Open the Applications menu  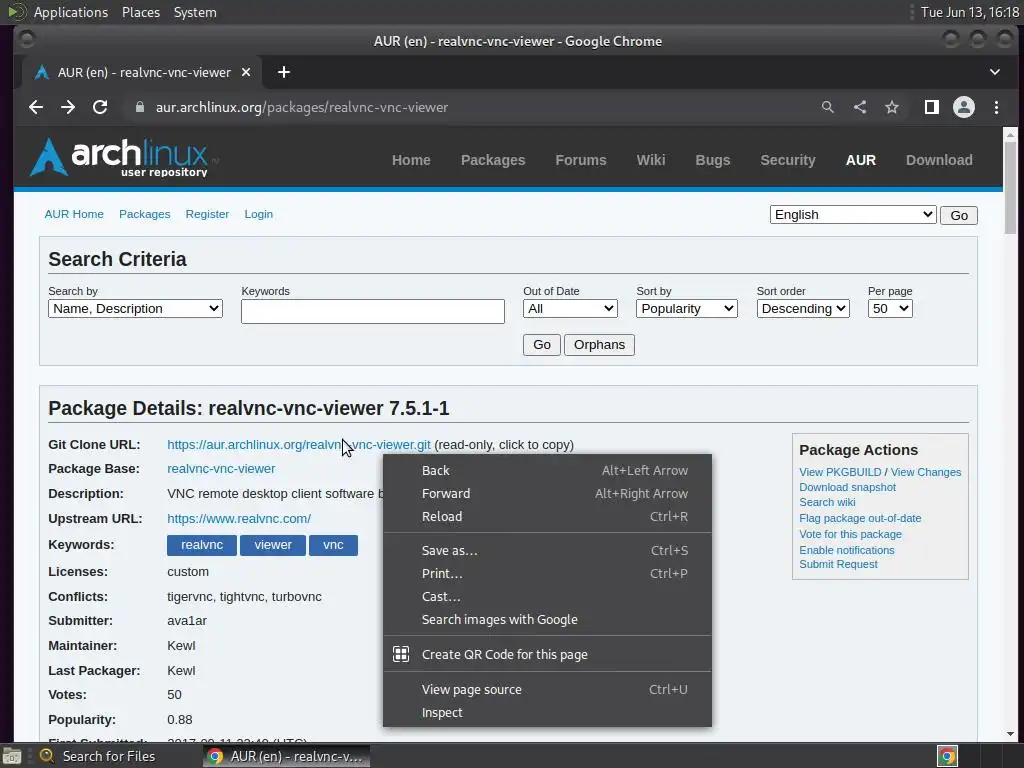[x=71, y=12]
